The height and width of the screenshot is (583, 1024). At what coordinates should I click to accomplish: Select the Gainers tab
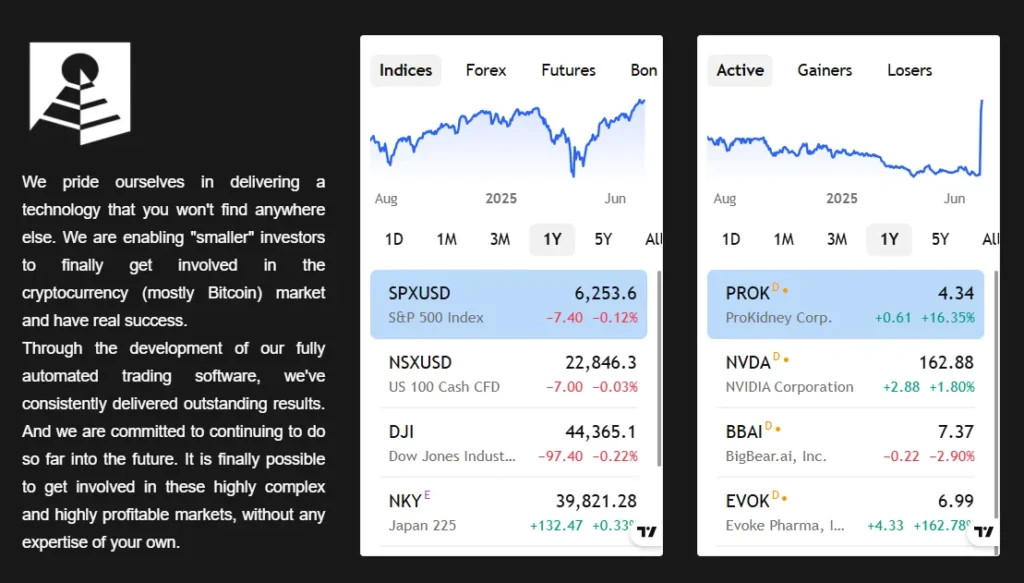click(824, 70)
